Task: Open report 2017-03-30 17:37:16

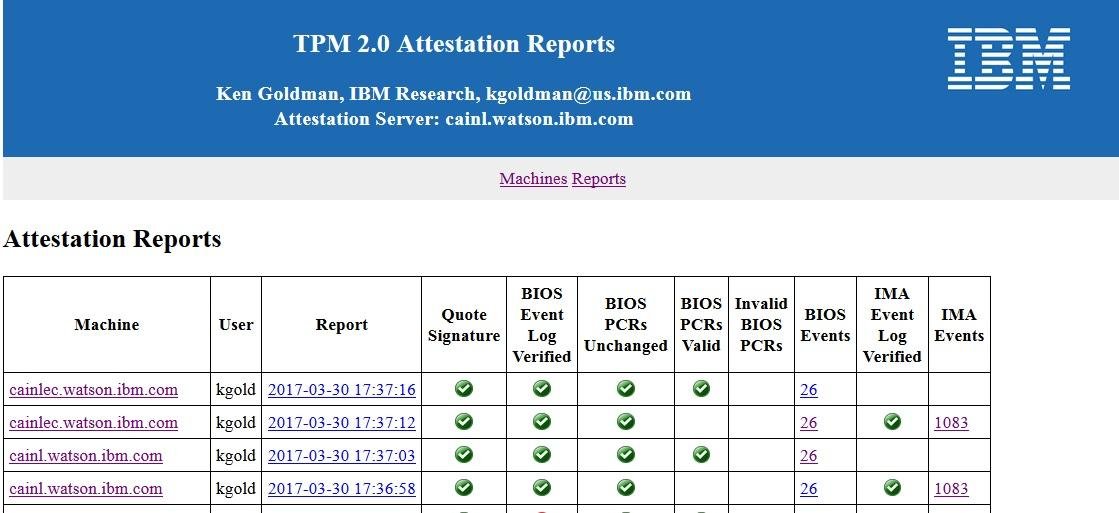Action: [x=341, y=390]
